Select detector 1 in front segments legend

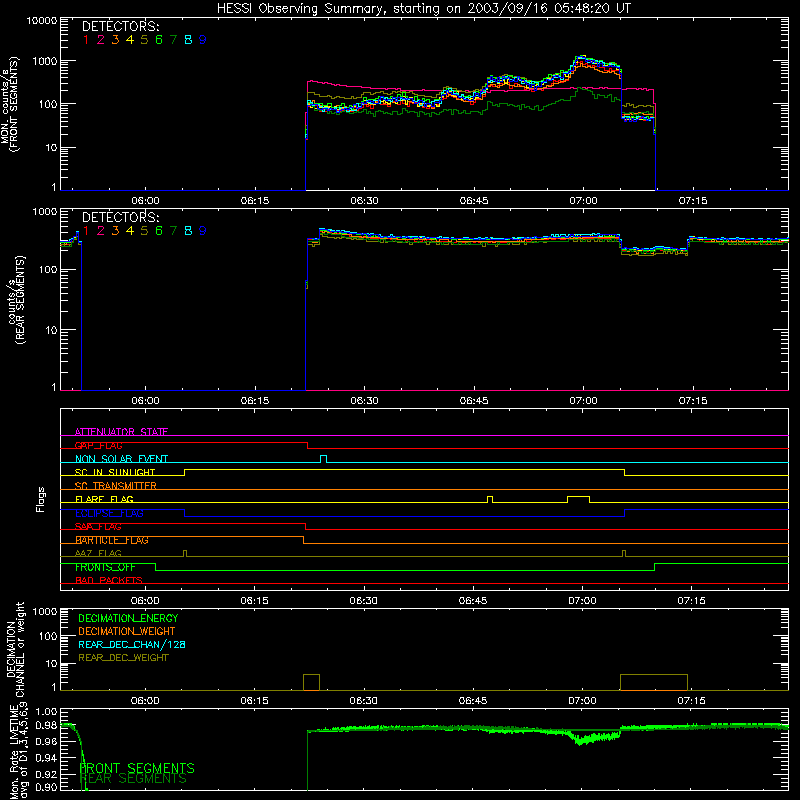pos(86,40)
